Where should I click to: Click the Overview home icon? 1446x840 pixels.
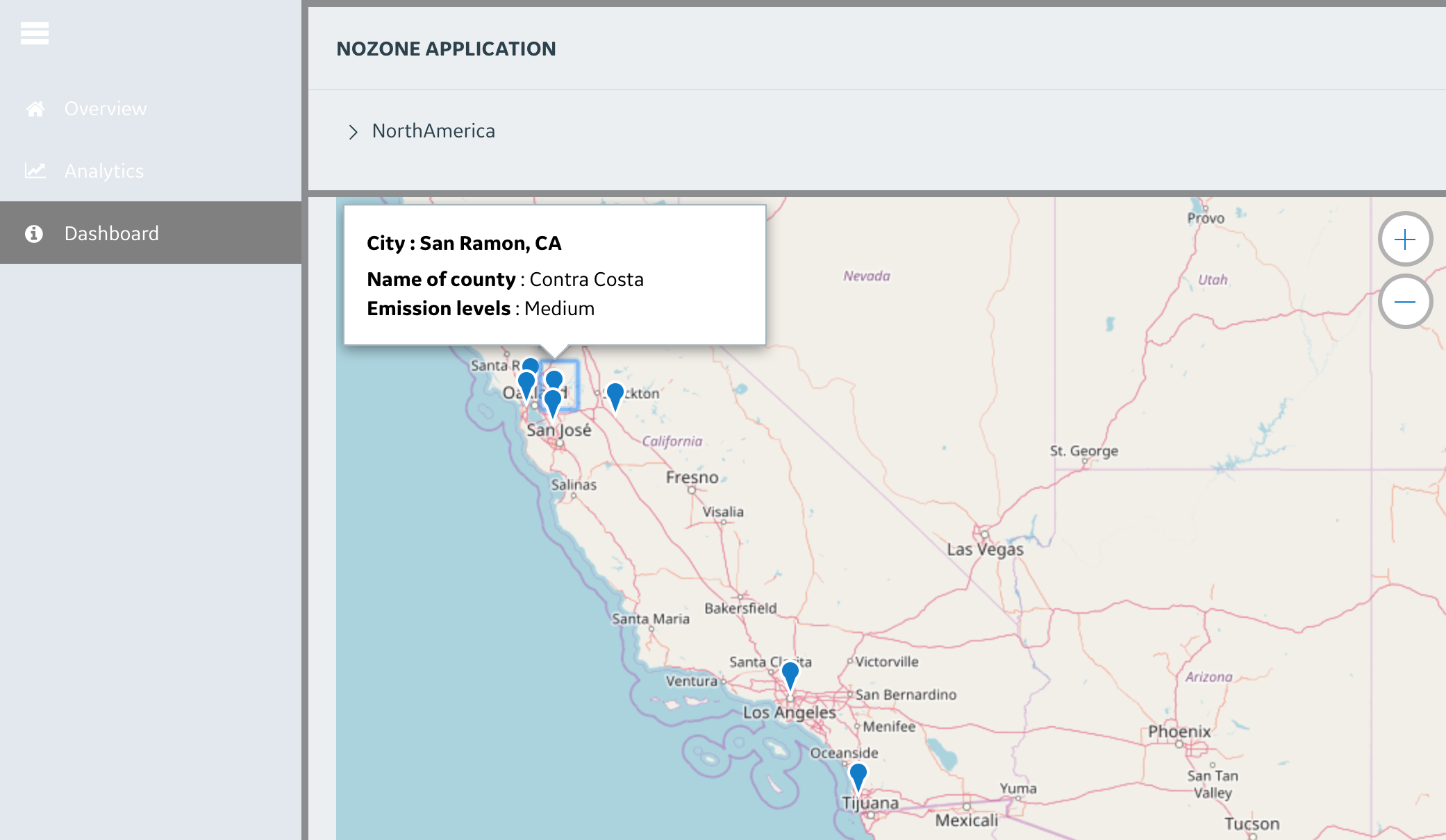[x=35, y=109]
